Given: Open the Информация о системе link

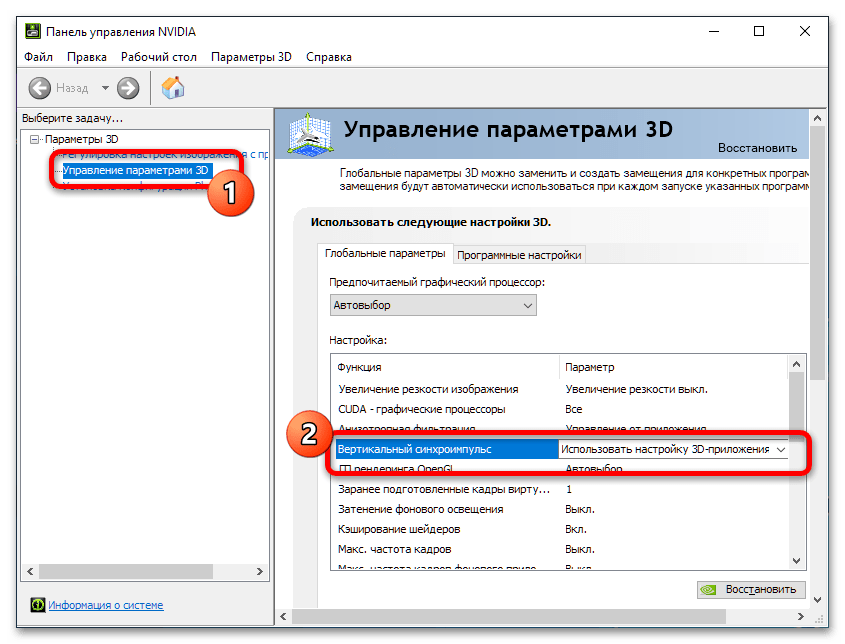Looking at the screenshot, I should pyautogui.click(x=106, y=605).
